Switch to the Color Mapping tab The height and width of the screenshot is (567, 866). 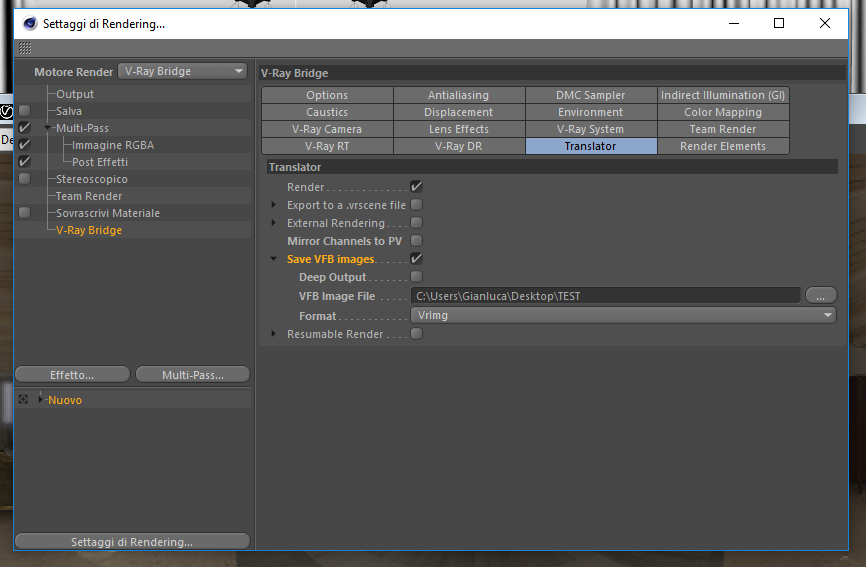(723, 112)
